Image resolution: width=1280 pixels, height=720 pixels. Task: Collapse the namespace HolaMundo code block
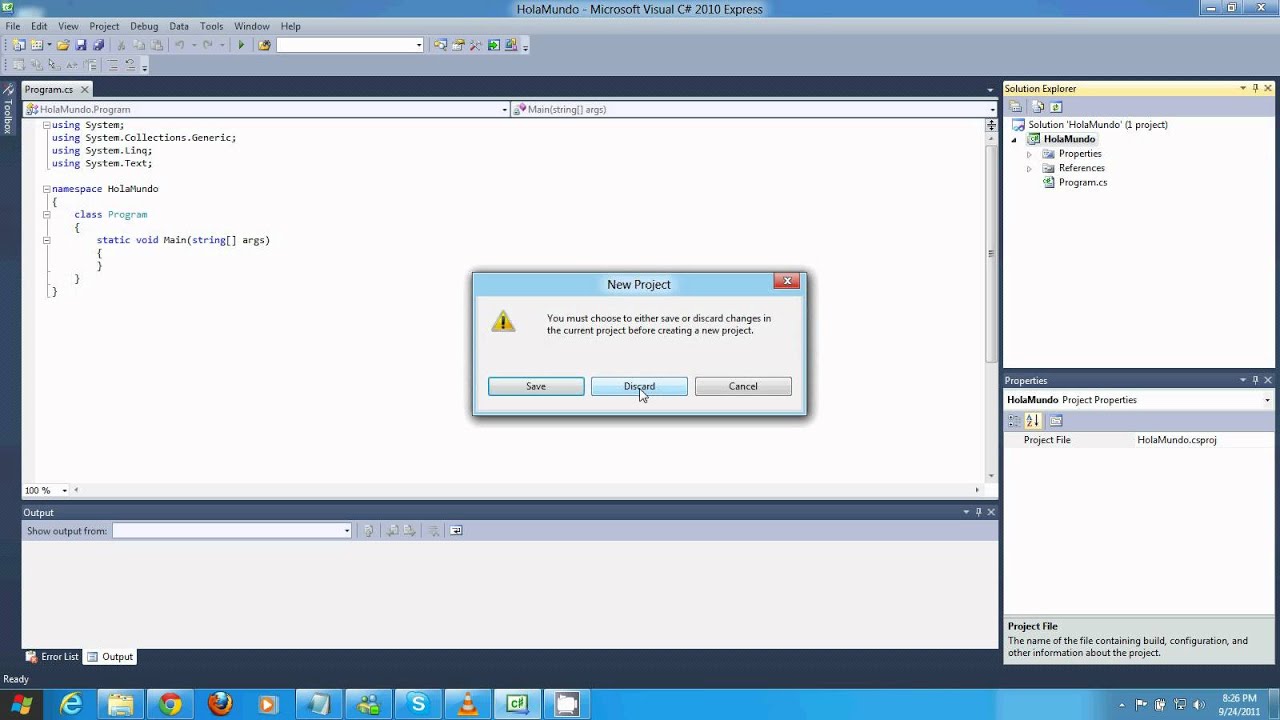[x=46, y=189]
